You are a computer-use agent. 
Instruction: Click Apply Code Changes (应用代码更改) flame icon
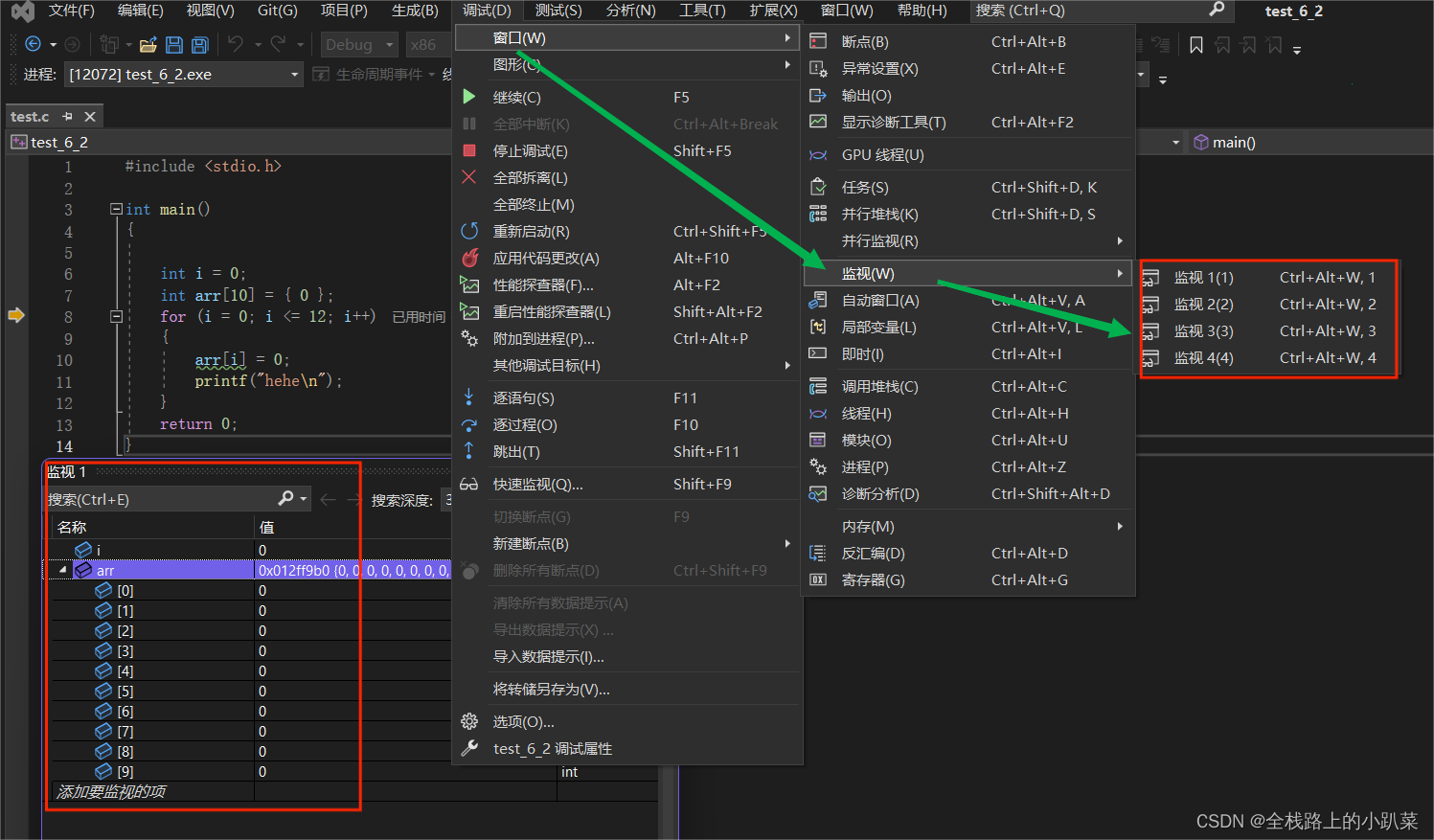tap(469, 258)
